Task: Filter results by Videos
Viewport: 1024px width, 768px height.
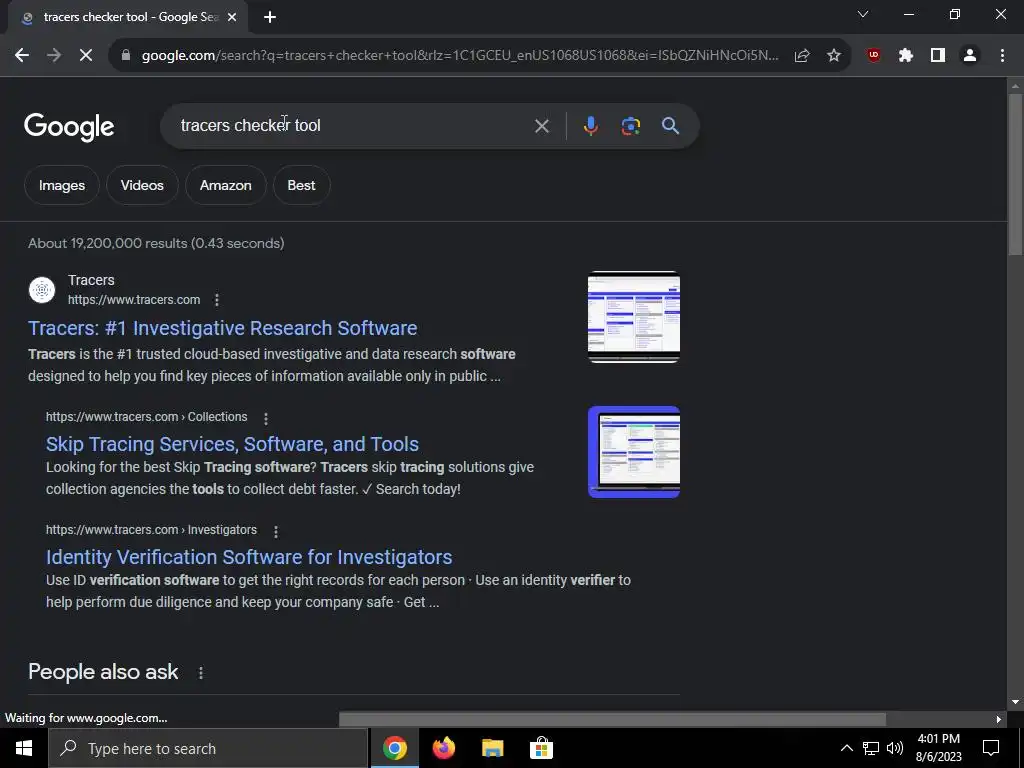Action: tap(142, 185)
